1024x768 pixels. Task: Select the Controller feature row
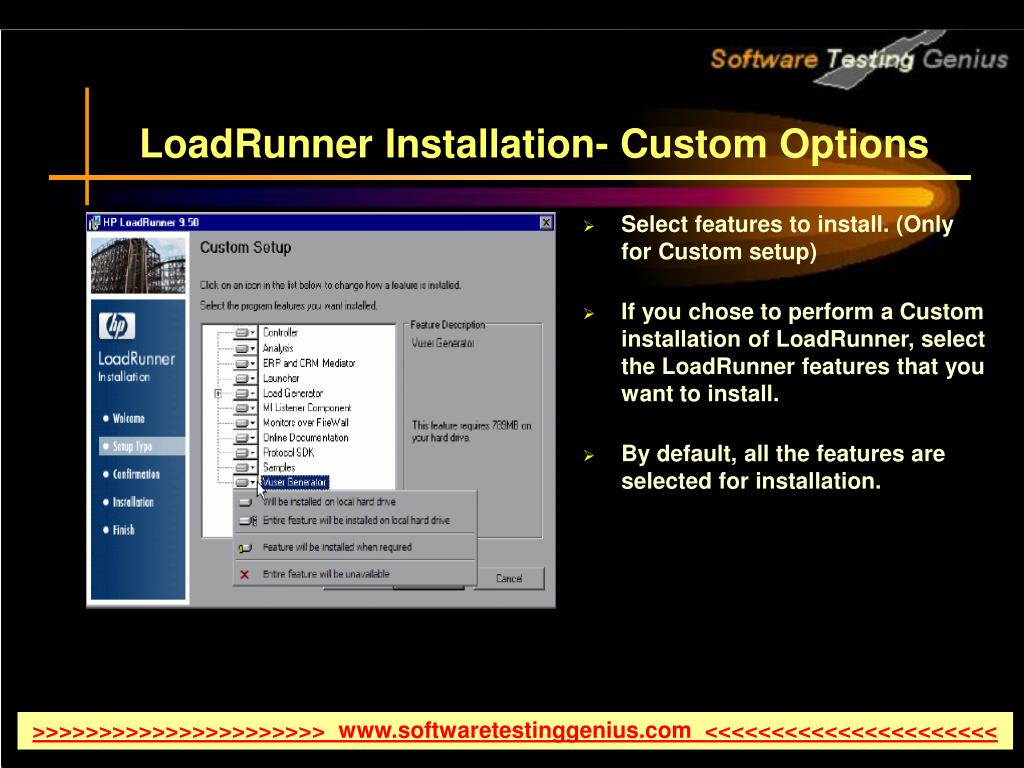pos(280,333)
